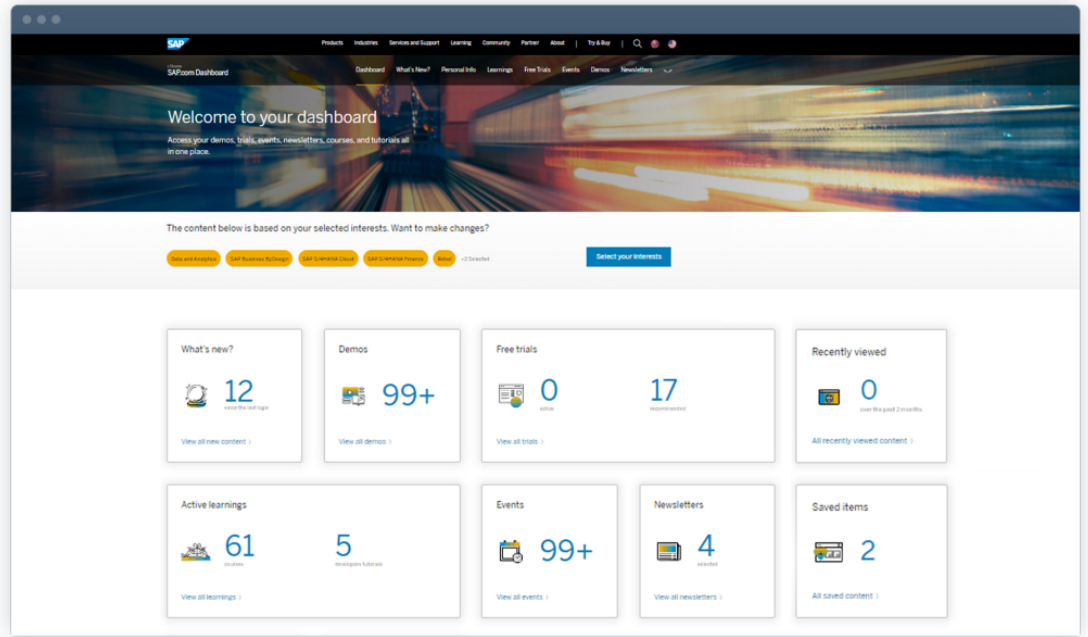Image resolution: width=1088 pixels, height=637 pixels.
Task: Open the About menu
Action: point(557,43)
